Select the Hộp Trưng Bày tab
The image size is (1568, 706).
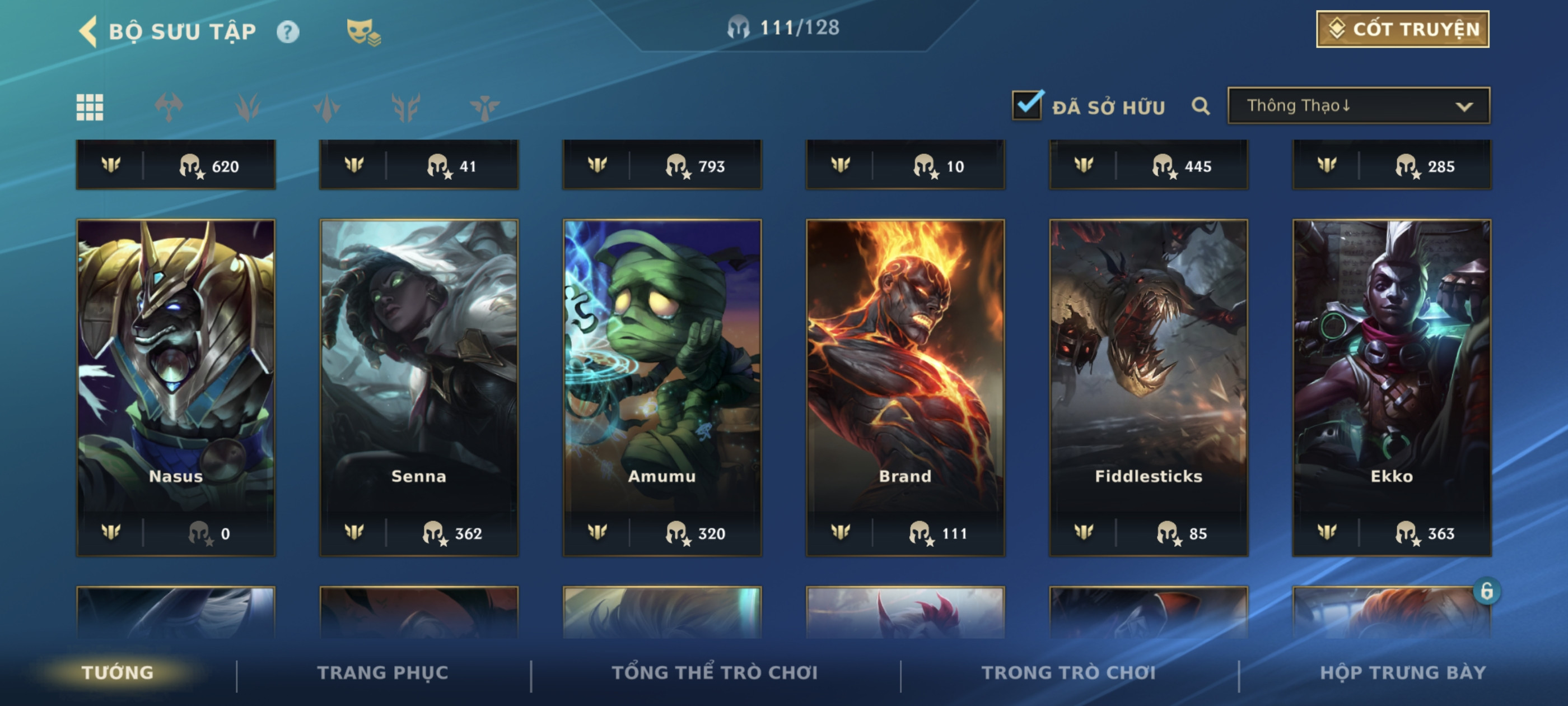pos(1402,672)
